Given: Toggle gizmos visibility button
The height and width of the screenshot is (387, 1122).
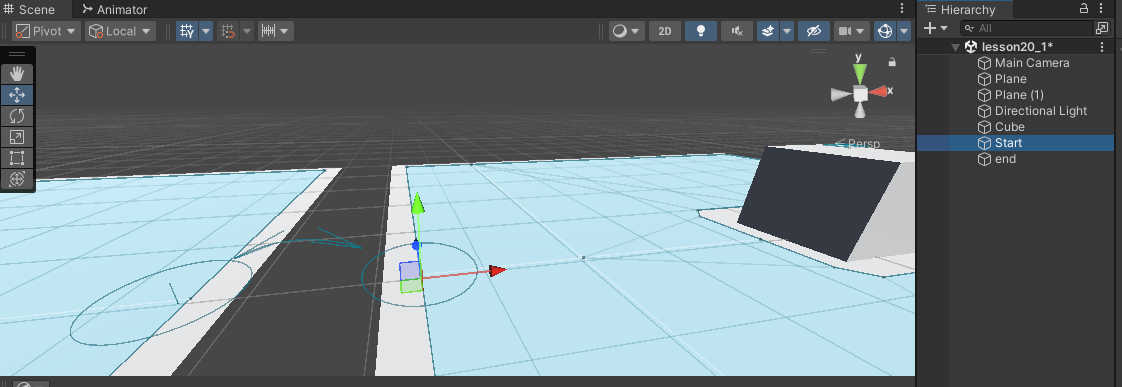Looking at the screenshot, I should coord(885,31).
